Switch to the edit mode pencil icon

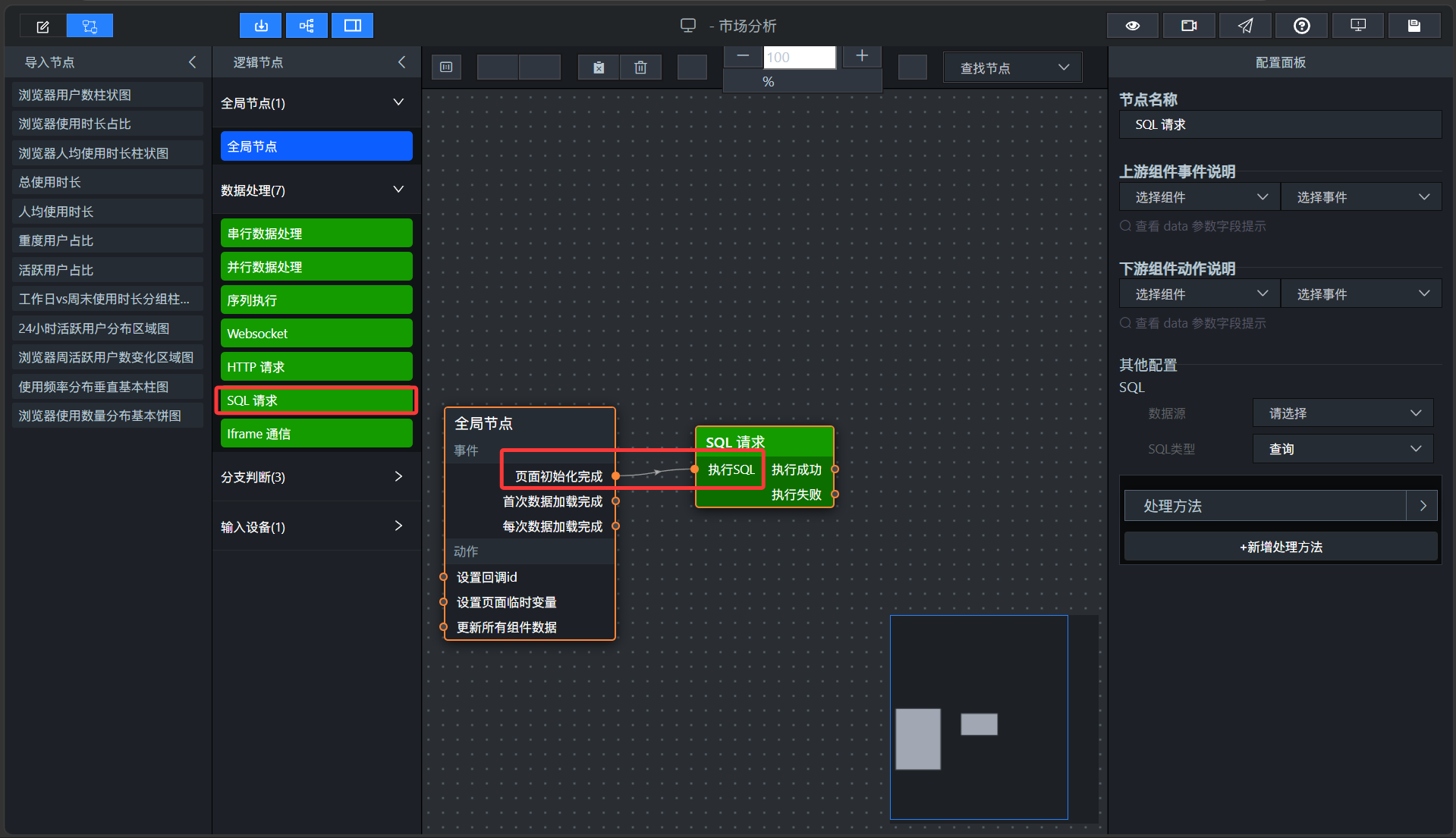43,27
